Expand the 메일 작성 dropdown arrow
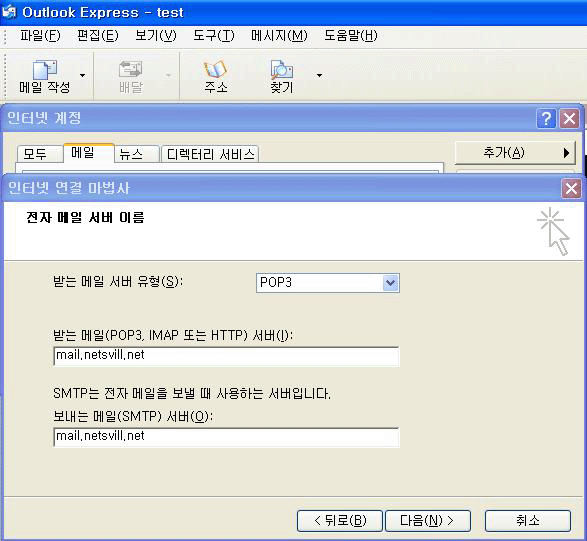 (82, 76)
